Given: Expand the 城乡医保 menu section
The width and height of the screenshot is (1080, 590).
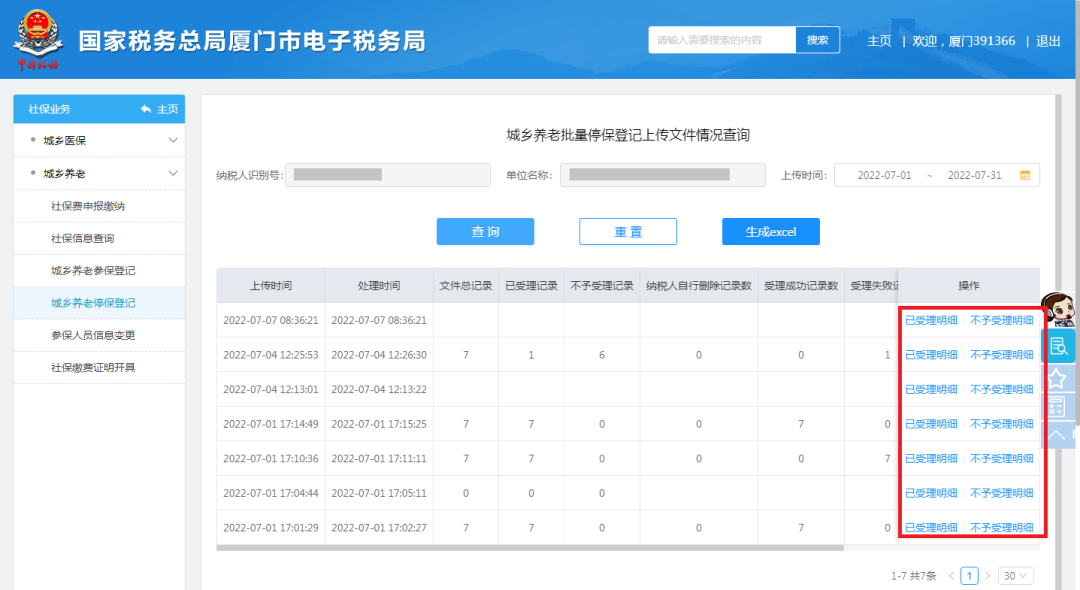Looking at the screenshot, I should click(x=173, y=140).
